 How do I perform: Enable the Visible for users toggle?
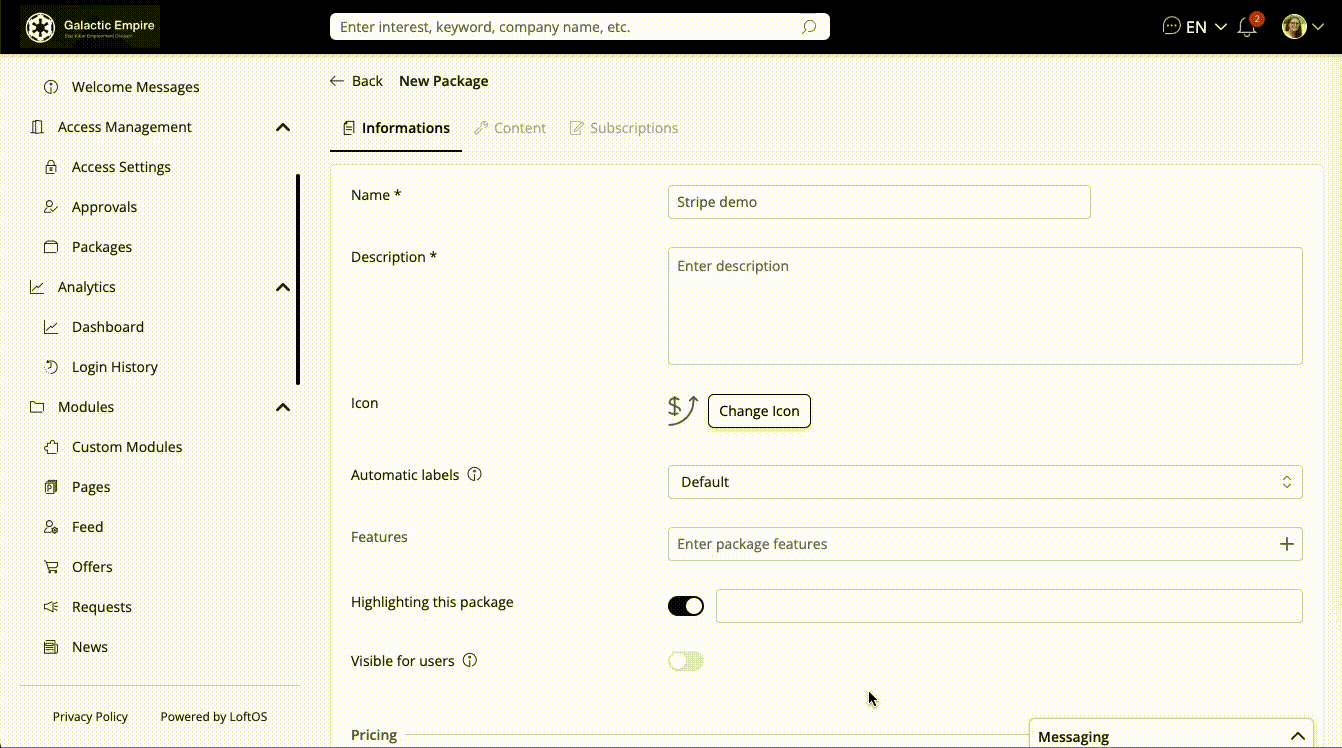pos(686,661)
